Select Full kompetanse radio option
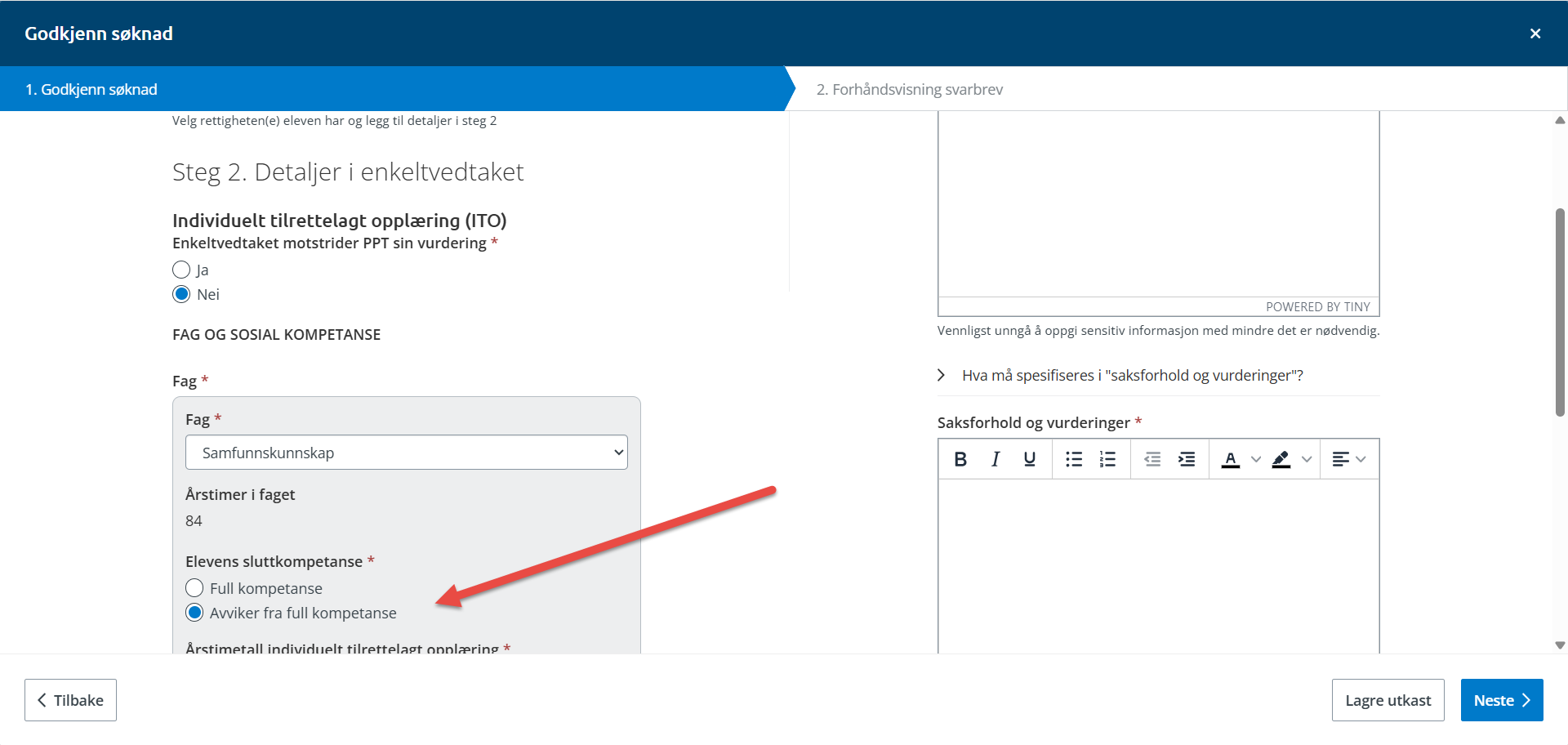 tap(194, 588)
